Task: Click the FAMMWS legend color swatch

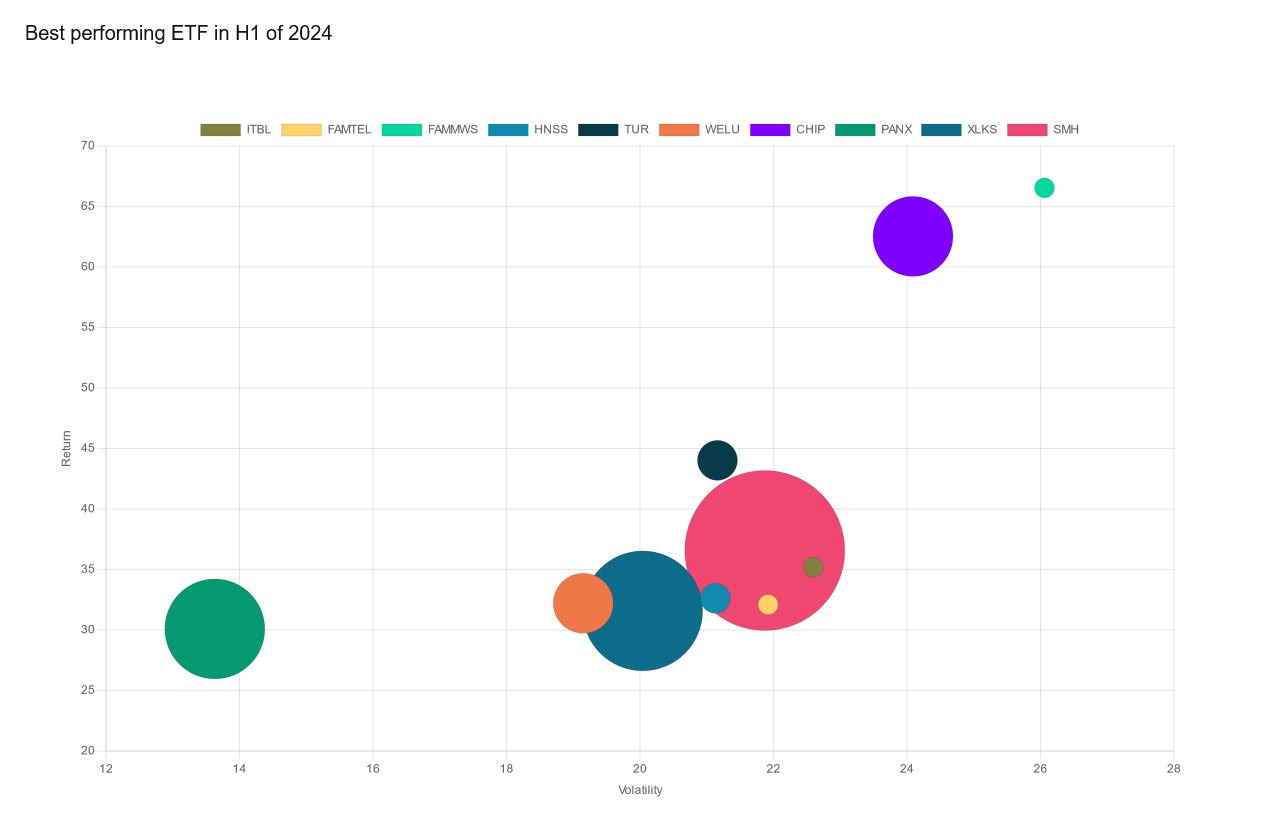Action: (x=402, y=130)
